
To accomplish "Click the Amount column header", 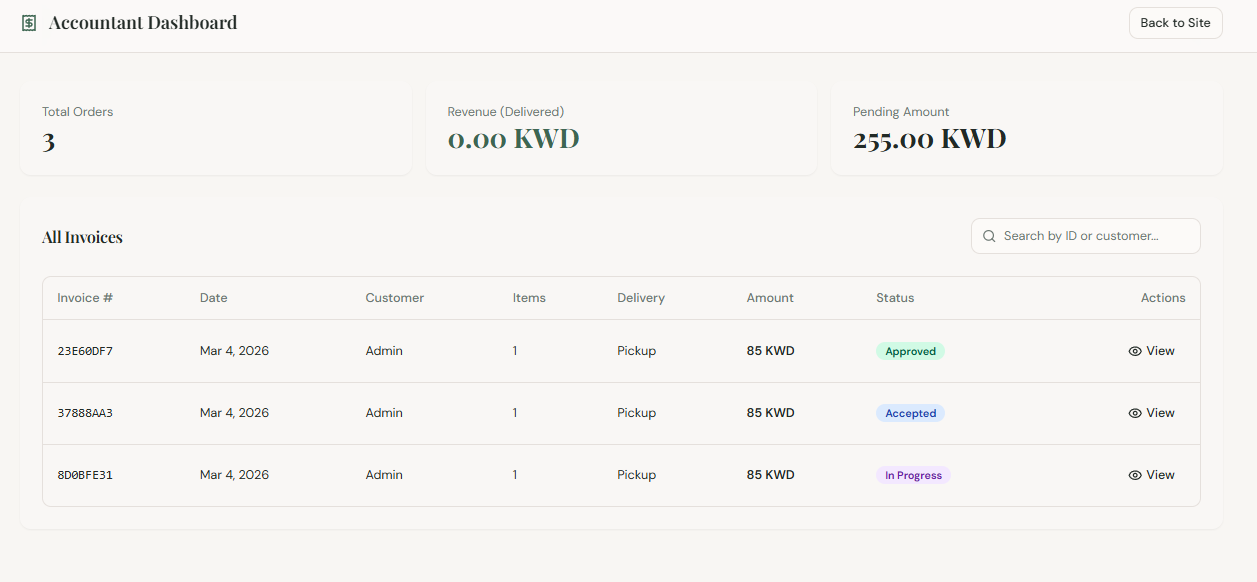I will 770,298.
